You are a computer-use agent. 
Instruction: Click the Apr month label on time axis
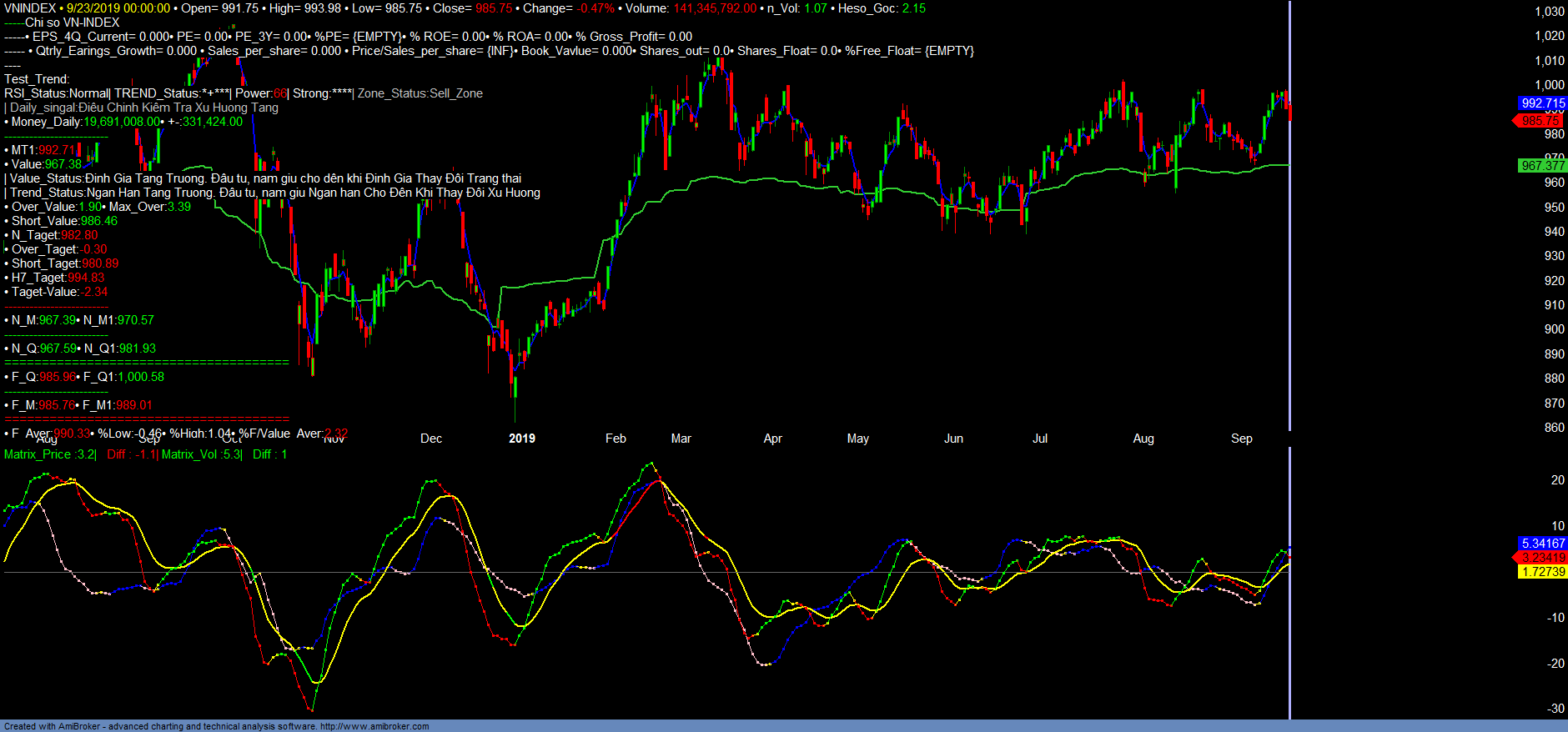[773, 439]
